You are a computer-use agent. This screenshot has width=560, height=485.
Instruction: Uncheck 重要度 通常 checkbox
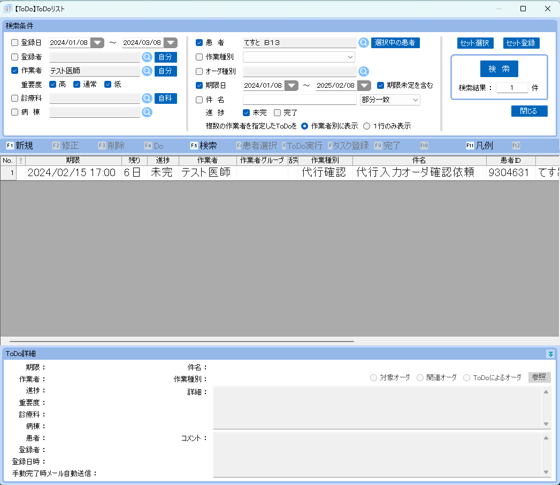coord(76,84)
